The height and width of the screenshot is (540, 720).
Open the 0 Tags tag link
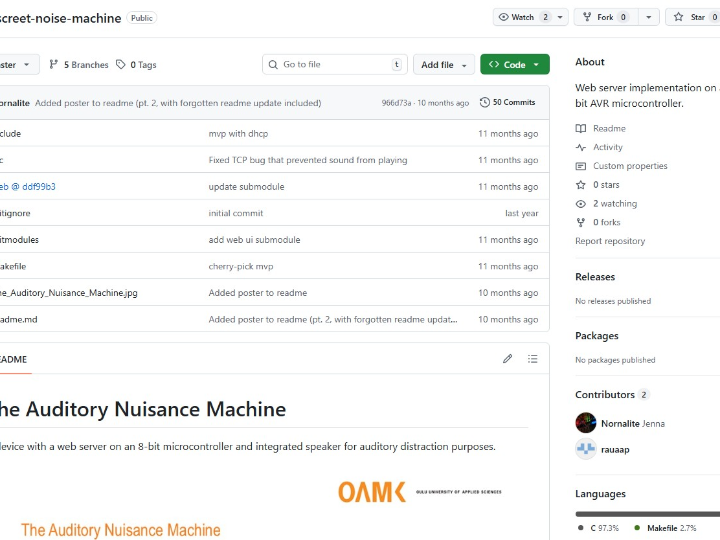136,65
